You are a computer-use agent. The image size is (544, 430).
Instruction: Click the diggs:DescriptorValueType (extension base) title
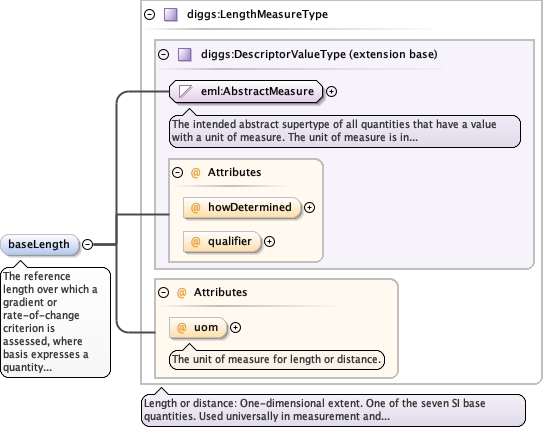coord(319,54)
